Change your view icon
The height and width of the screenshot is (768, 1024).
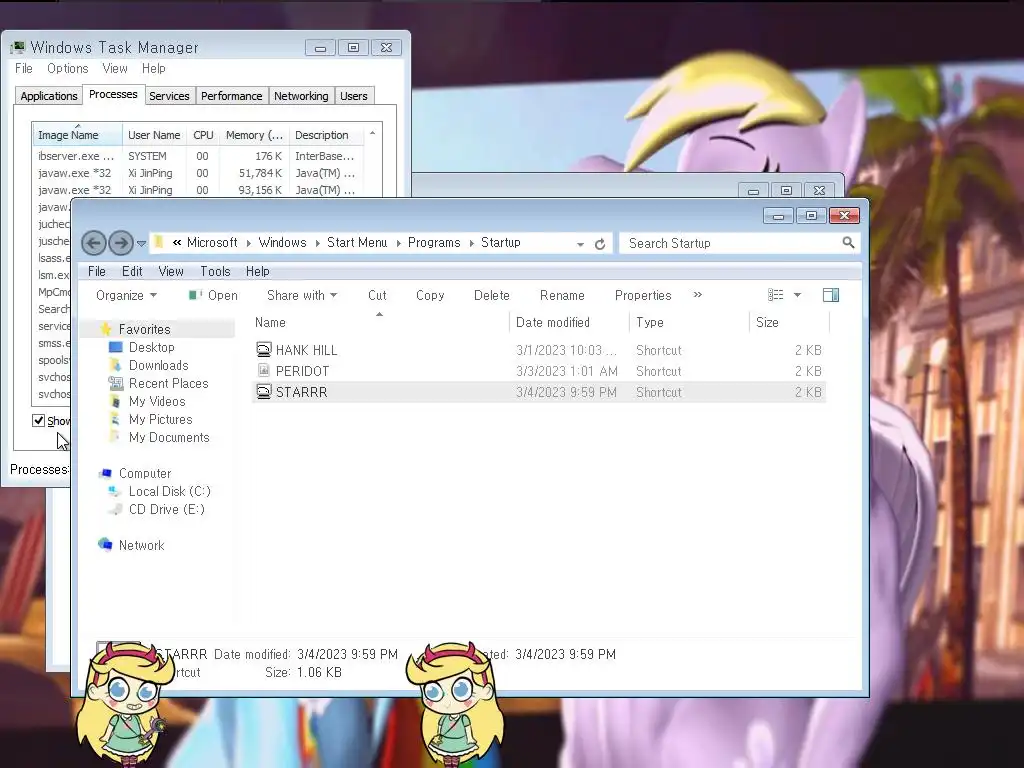[775, 295]
